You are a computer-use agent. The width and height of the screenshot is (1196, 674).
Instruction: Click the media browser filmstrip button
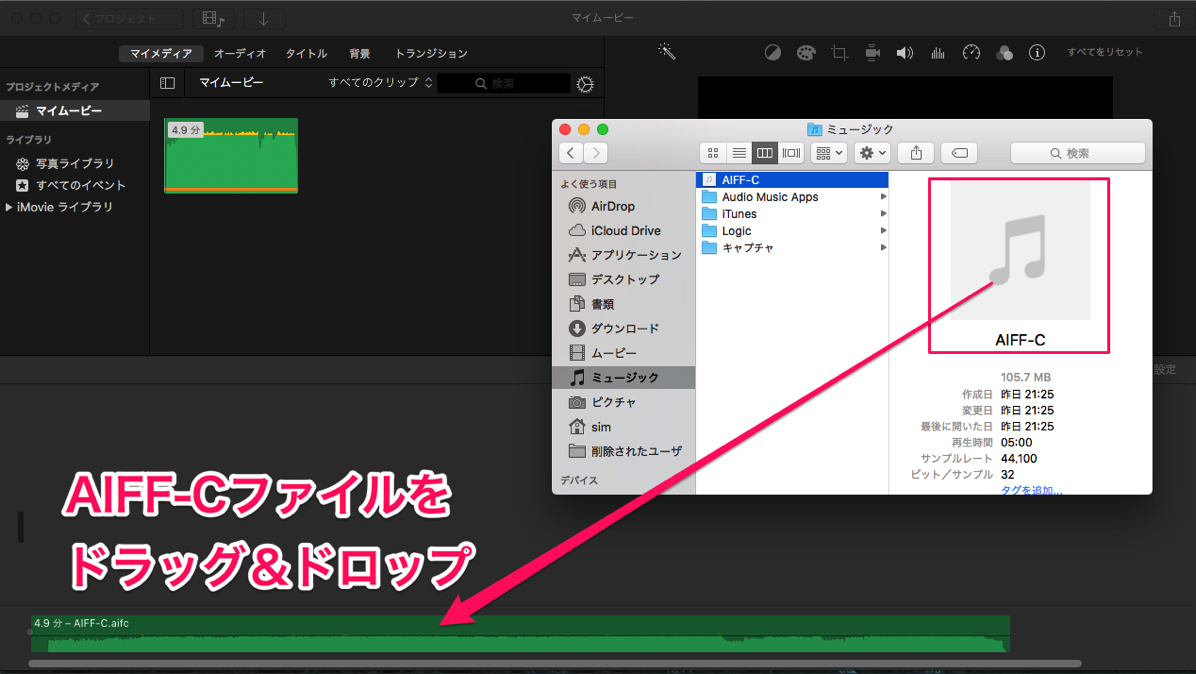214,18
